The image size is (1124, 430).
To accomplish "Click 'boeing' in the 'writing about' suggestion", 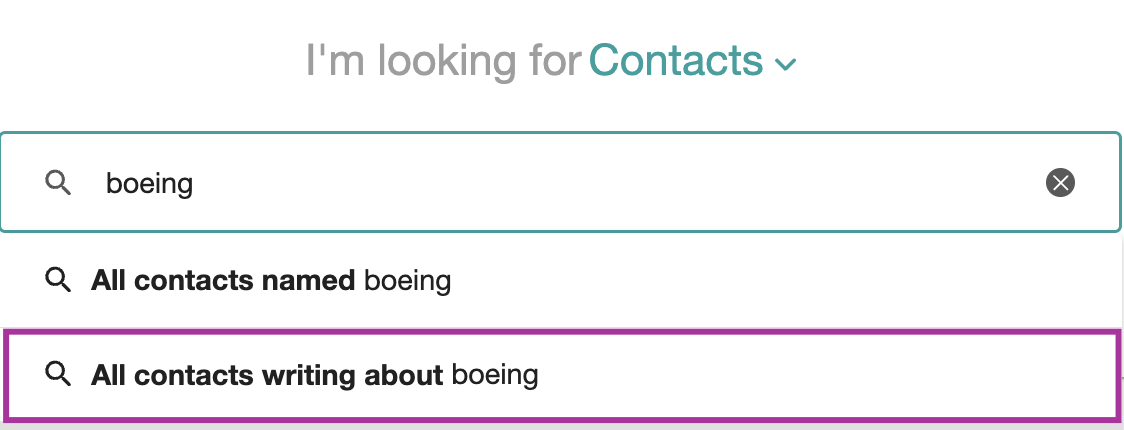I will (495, 376).
